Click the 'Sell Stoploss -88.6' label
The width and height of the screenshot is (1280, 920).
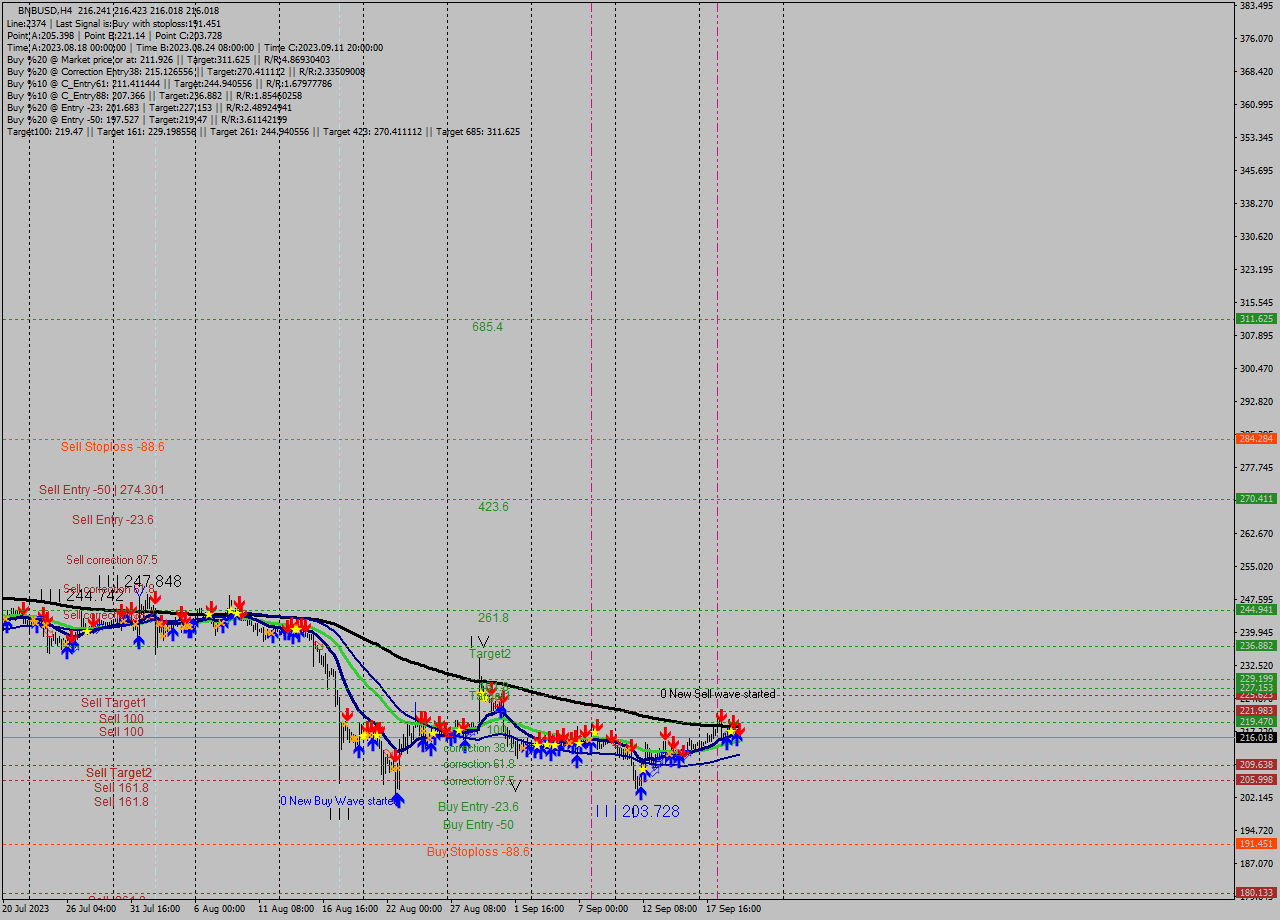[x=112, y=447]
